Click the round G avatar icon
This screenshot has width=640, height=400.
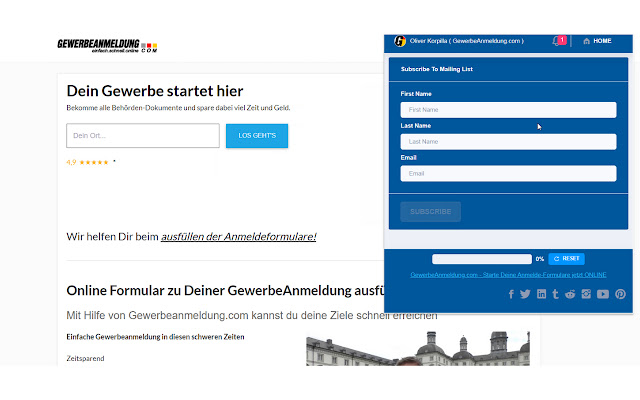[x=400, y=41]
